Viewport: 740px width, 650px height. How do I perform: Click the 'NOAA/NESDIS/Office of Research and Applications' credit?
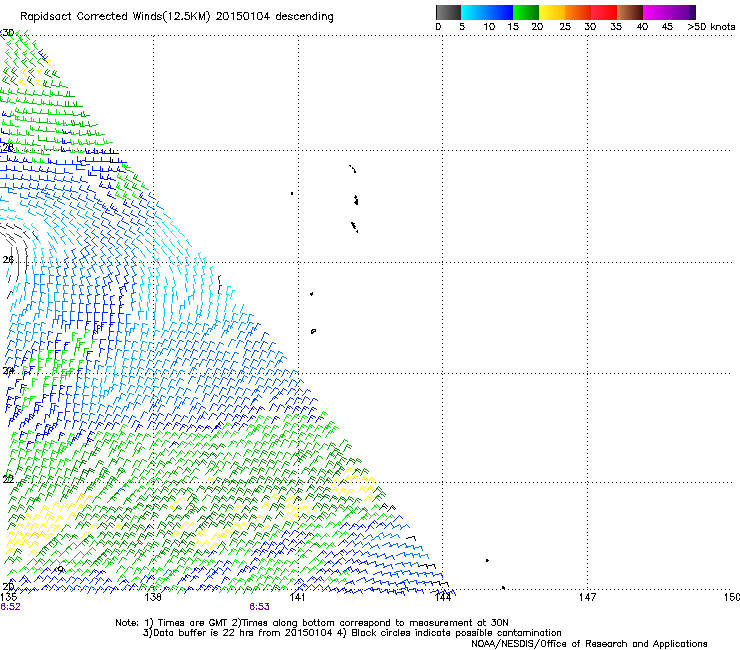(589, 644)
